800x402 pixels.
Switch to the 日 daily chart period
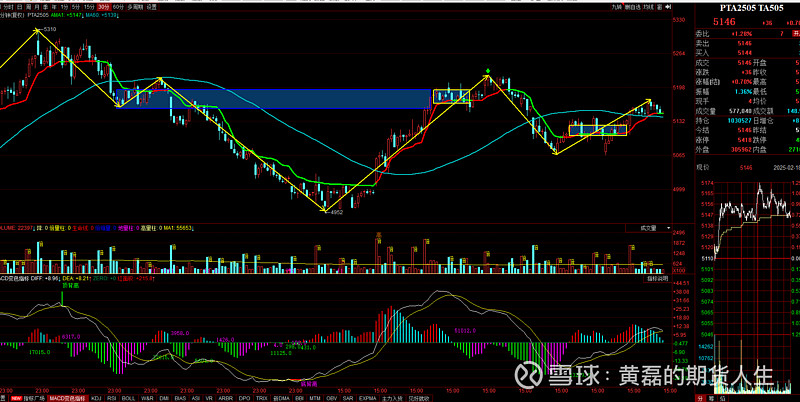20,6
